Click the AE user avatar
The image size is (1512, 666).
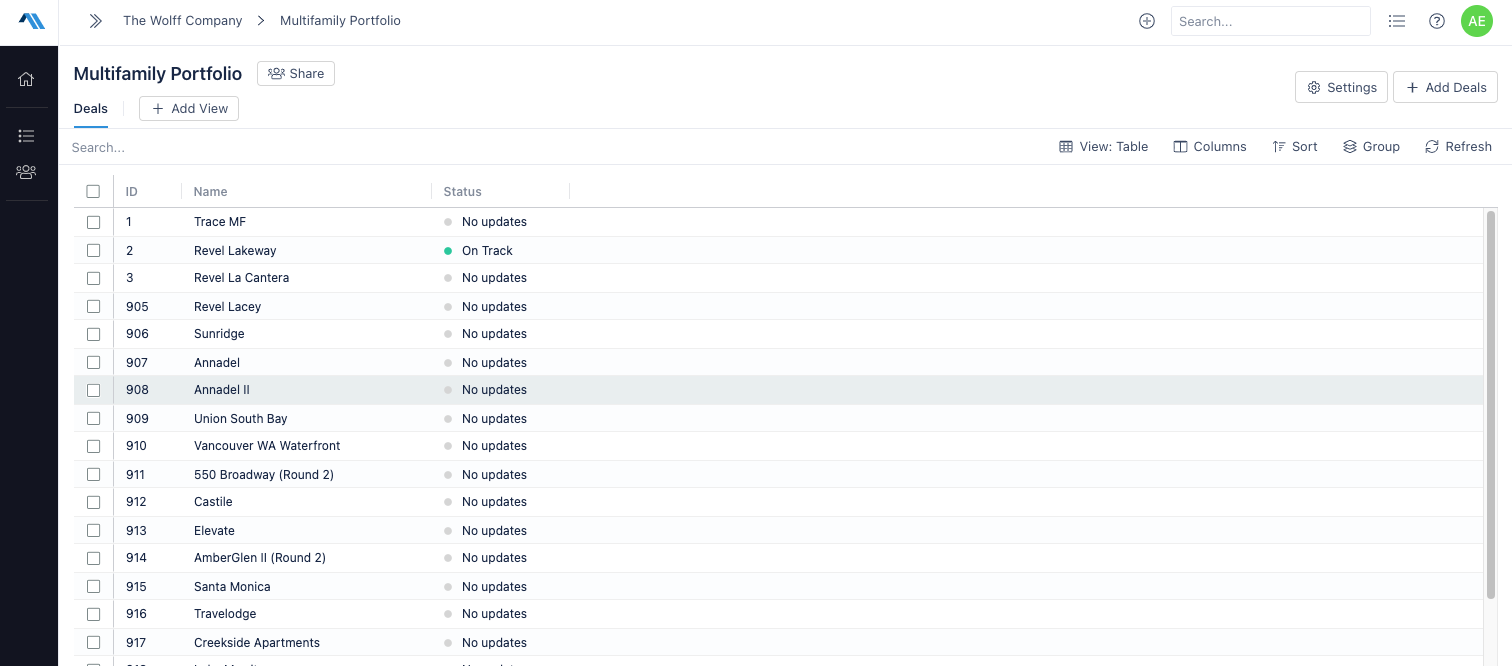click(x=1476, y=21)
